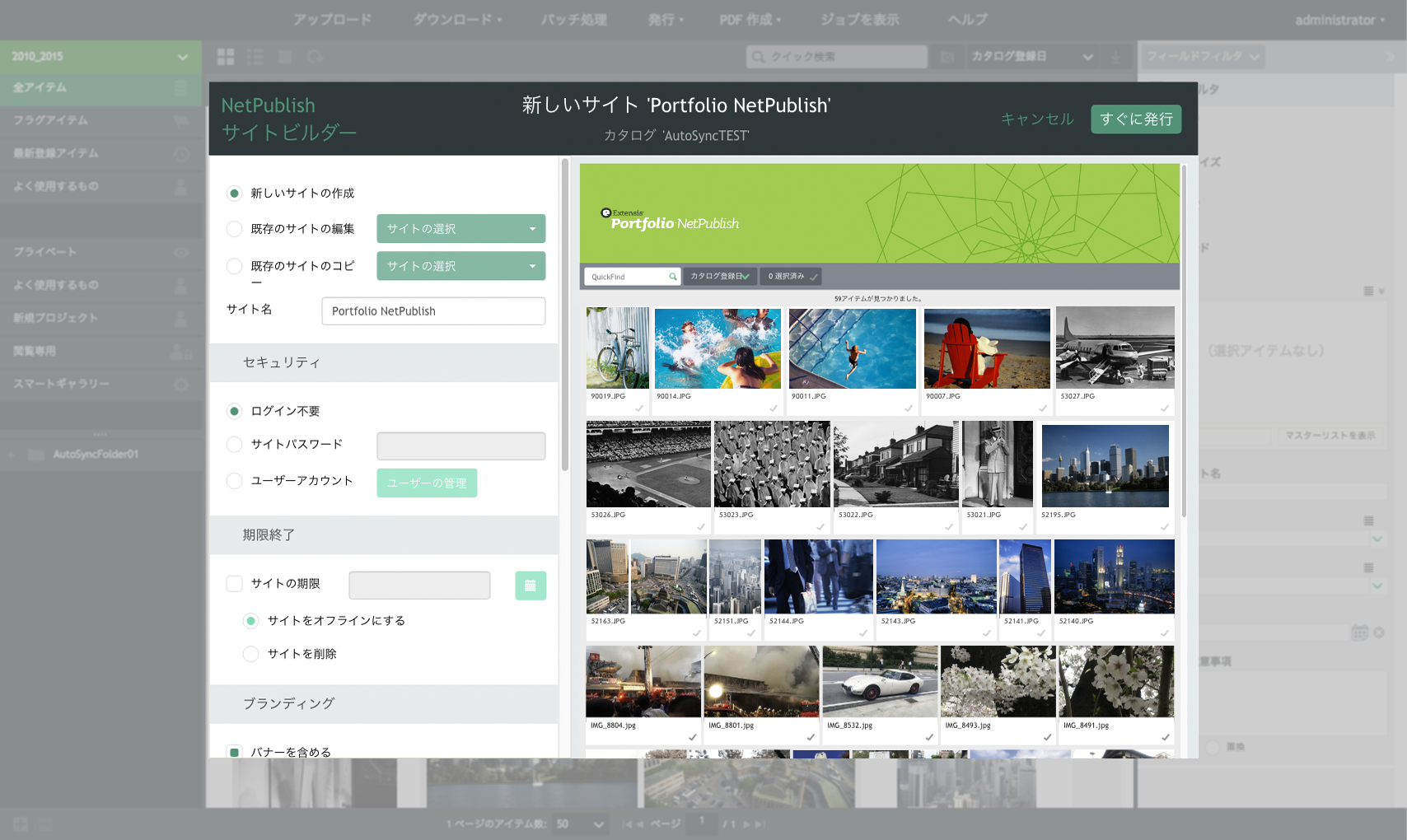Click the folder icon of AutoSyncFolder01
This screenshot has width=1407, height=840.
point(36,455)
